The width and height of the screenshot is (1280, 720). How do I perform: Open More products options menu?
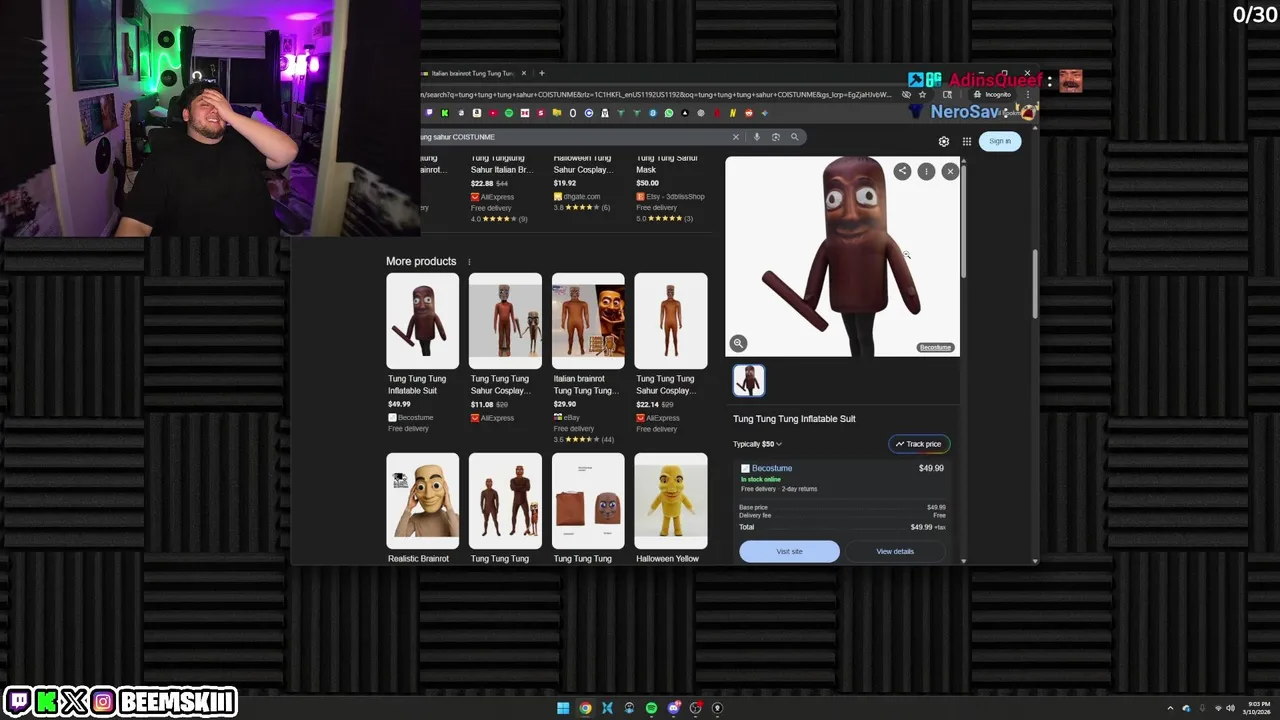[x=469, y=262]
